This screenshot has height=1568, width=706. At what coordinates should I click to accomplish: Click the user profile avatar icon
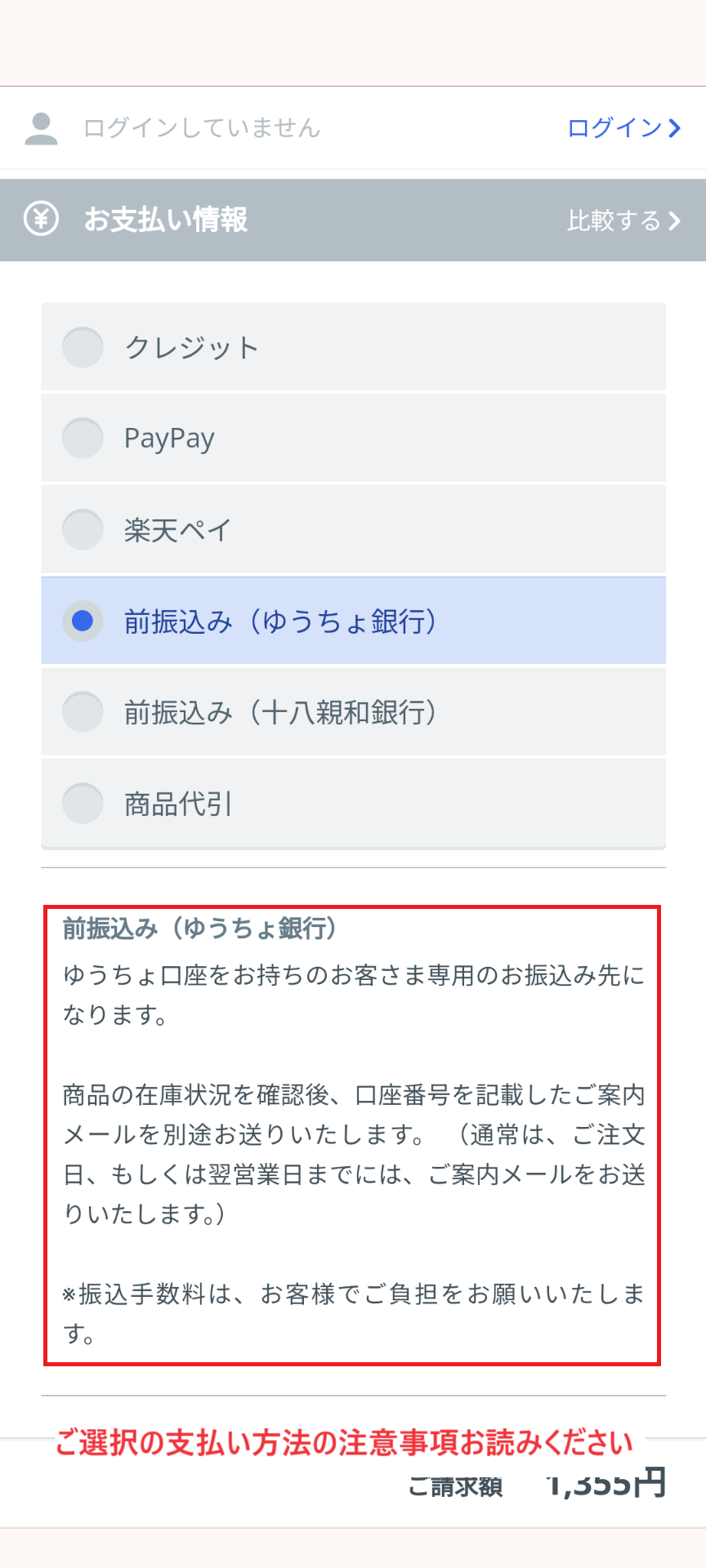[x=41, y=128]
